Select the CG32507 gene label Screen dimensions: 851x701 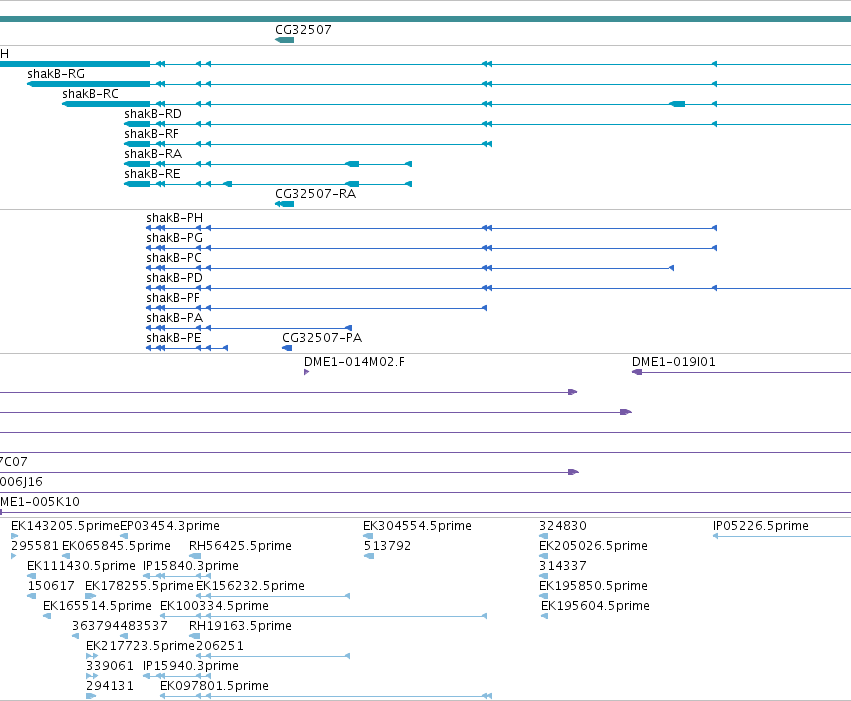point(303,30)
